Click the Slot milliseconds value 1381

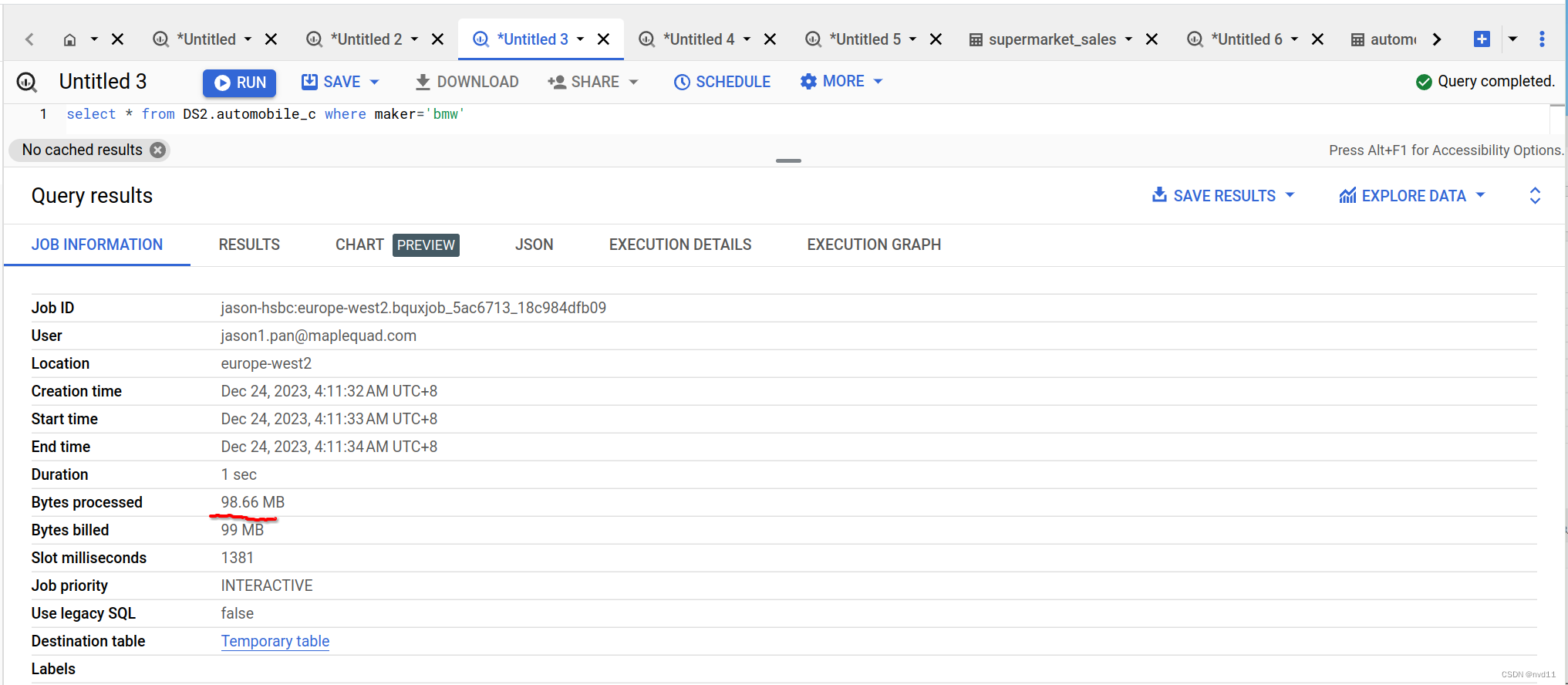(237, 558)
